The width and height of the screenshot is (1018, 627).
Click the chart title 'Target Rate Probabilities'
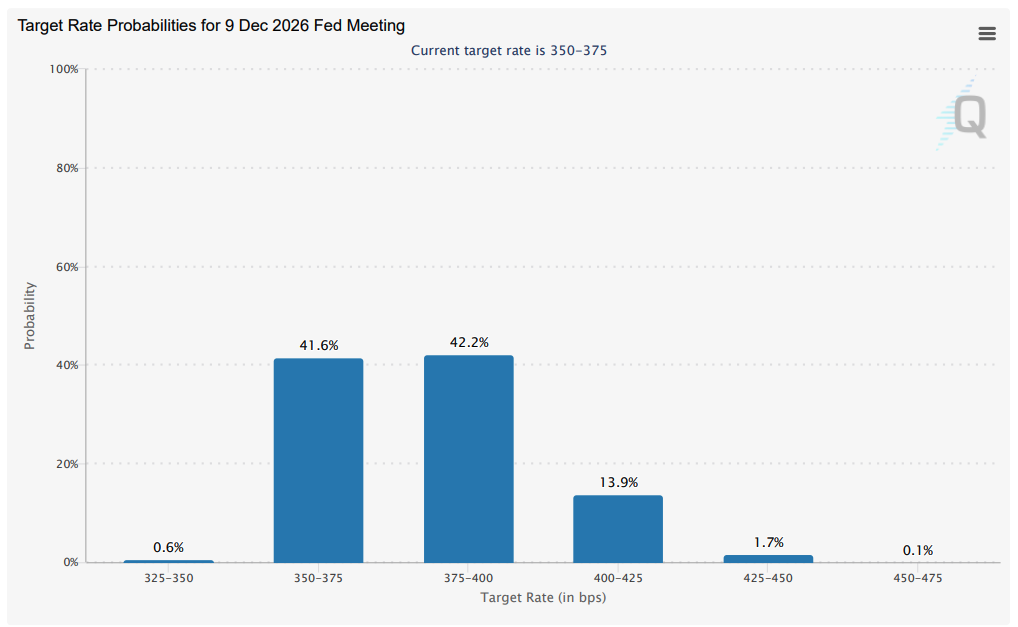[x=211, y=25]
